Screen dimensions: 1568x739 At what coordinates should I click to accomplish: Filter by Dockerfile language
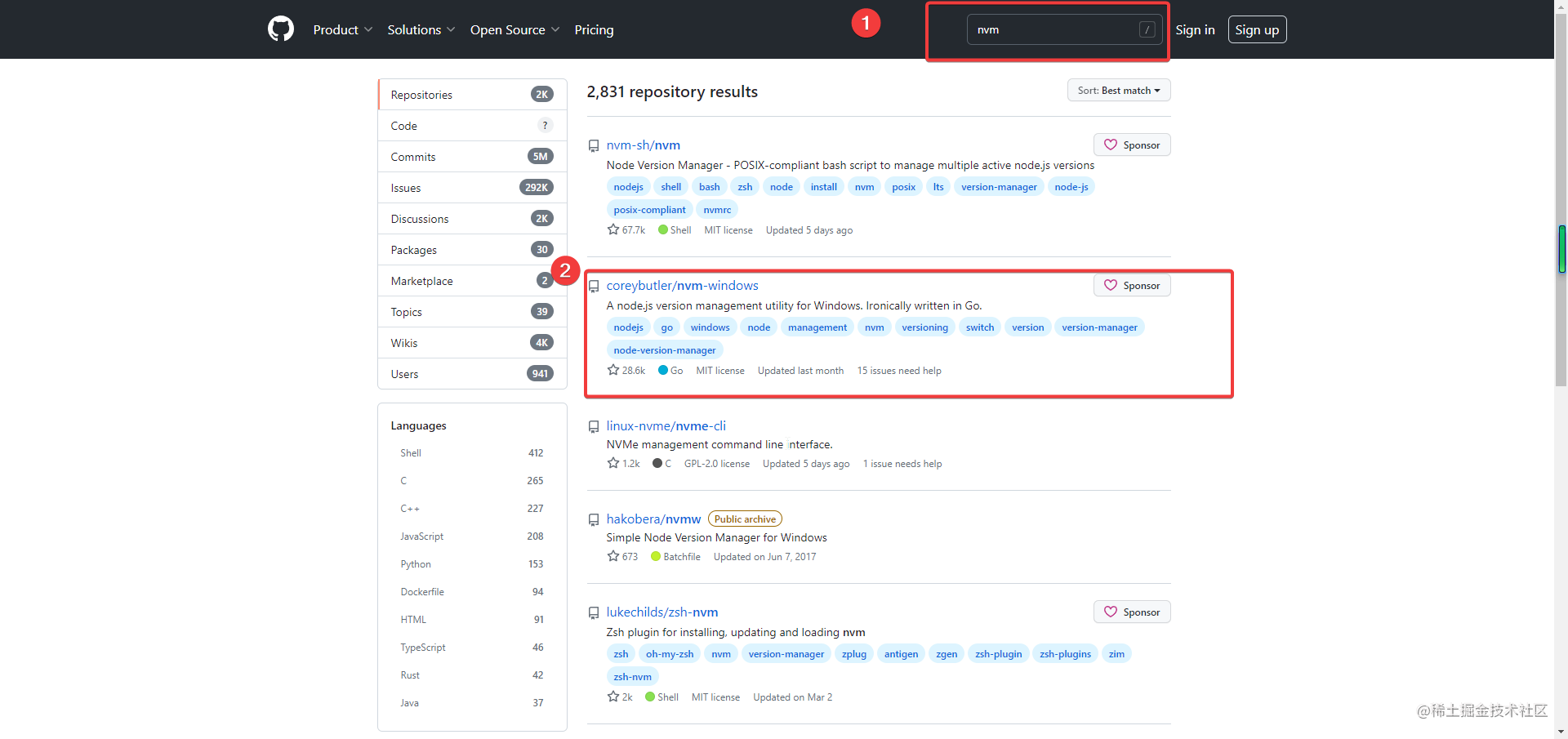tap(472, 592)
